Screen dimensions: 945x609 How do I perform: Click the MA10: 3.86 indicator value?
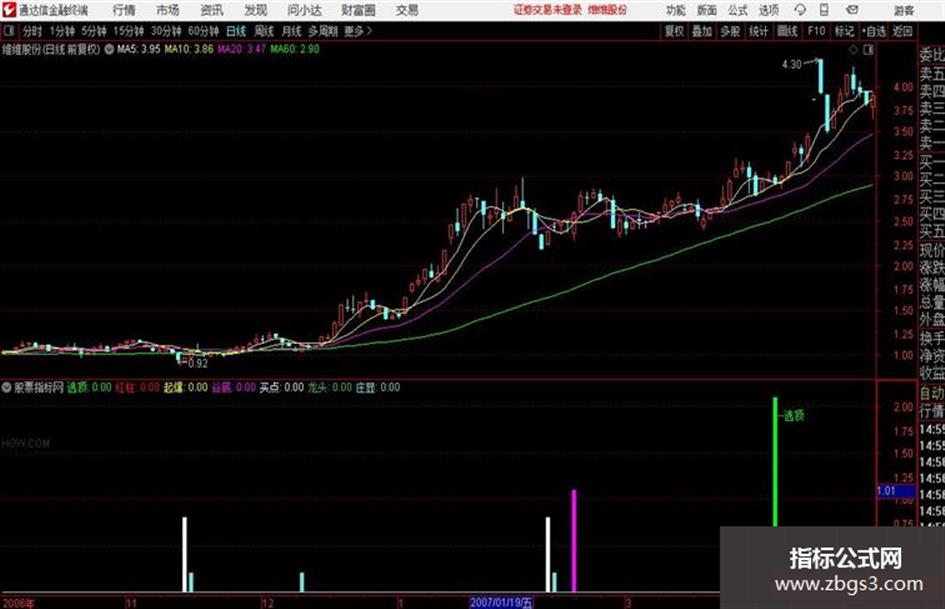[189, 49]
